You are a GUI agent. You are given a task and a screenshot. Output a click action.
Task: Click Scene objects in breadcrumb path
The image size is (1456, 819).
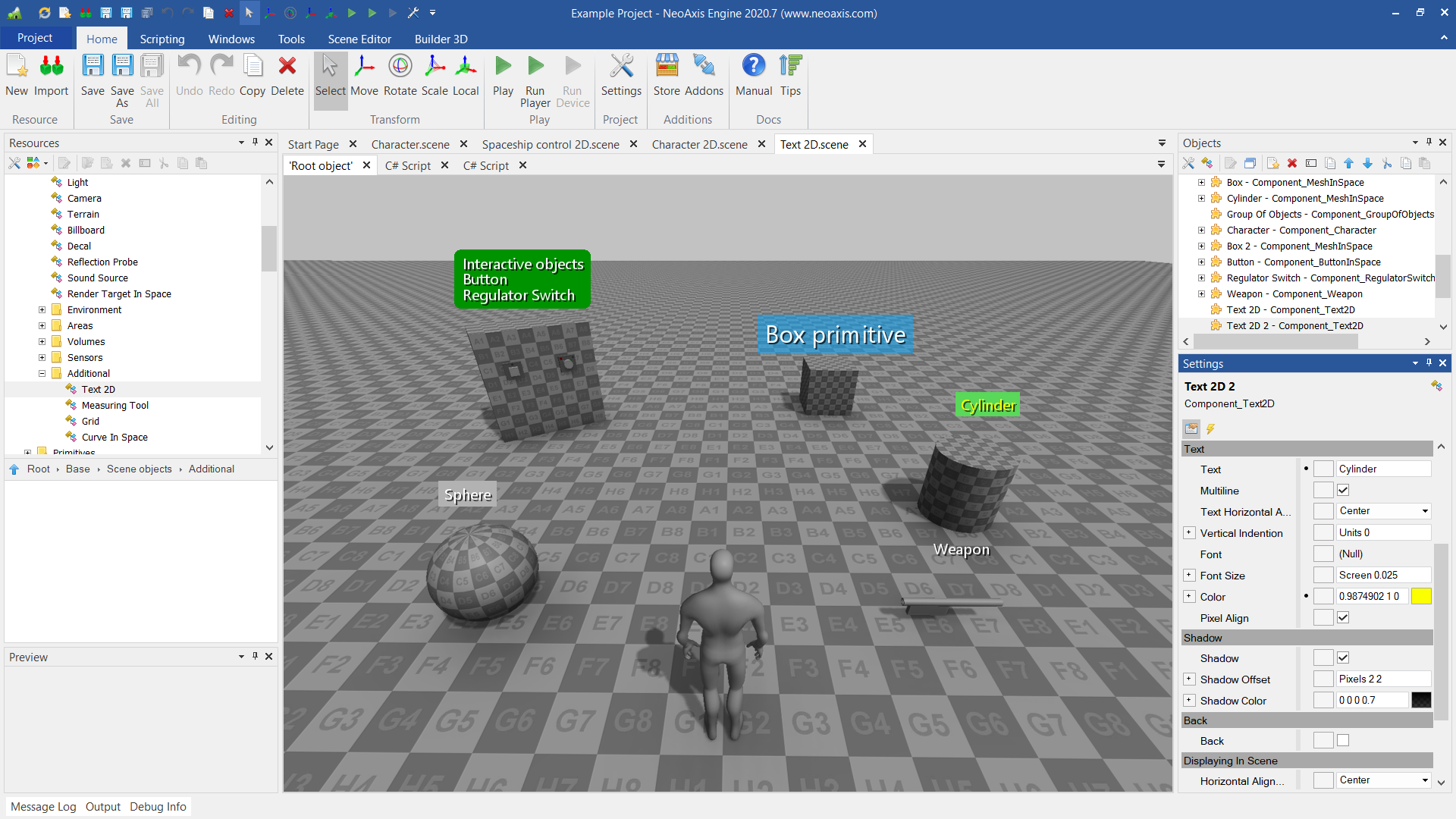point(140,469)
